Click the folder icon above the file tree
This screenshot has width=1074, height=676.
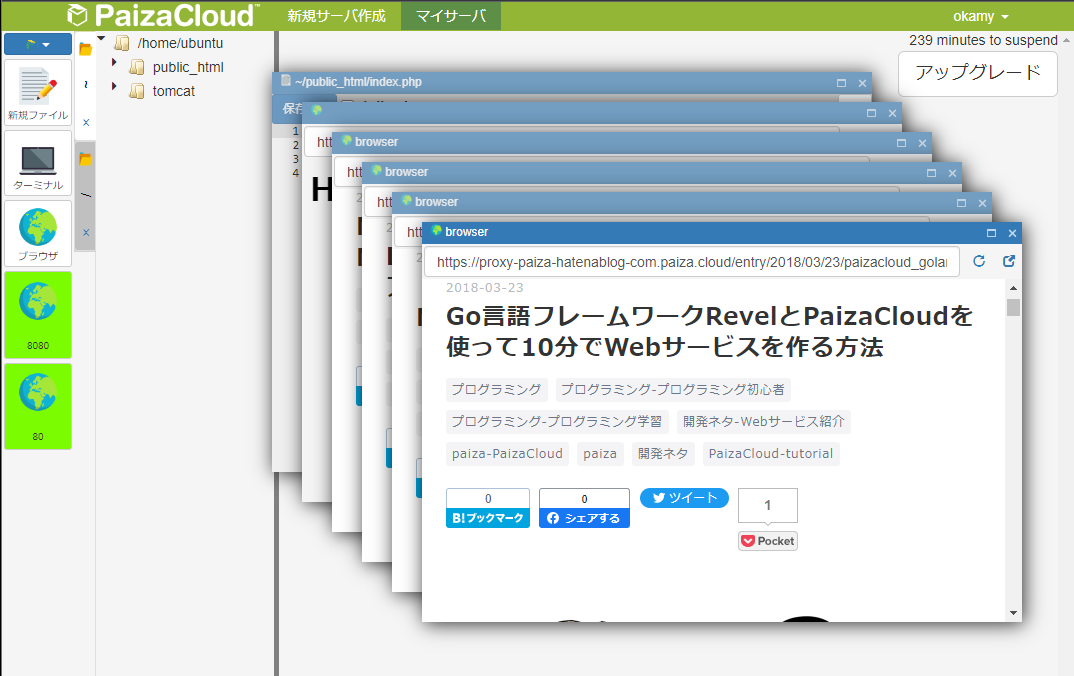pyautogui.click(x=85, y=47)
